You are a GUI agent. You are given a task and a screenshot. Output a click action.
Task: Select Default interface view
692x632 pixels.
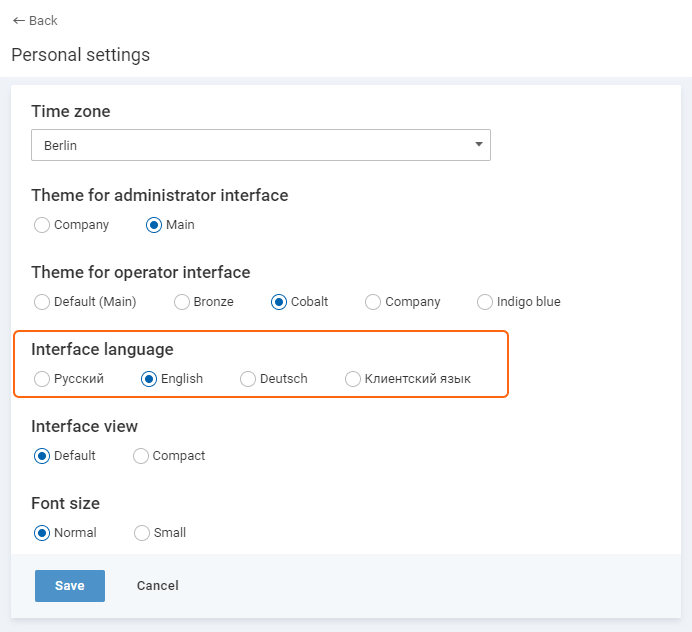41,456
